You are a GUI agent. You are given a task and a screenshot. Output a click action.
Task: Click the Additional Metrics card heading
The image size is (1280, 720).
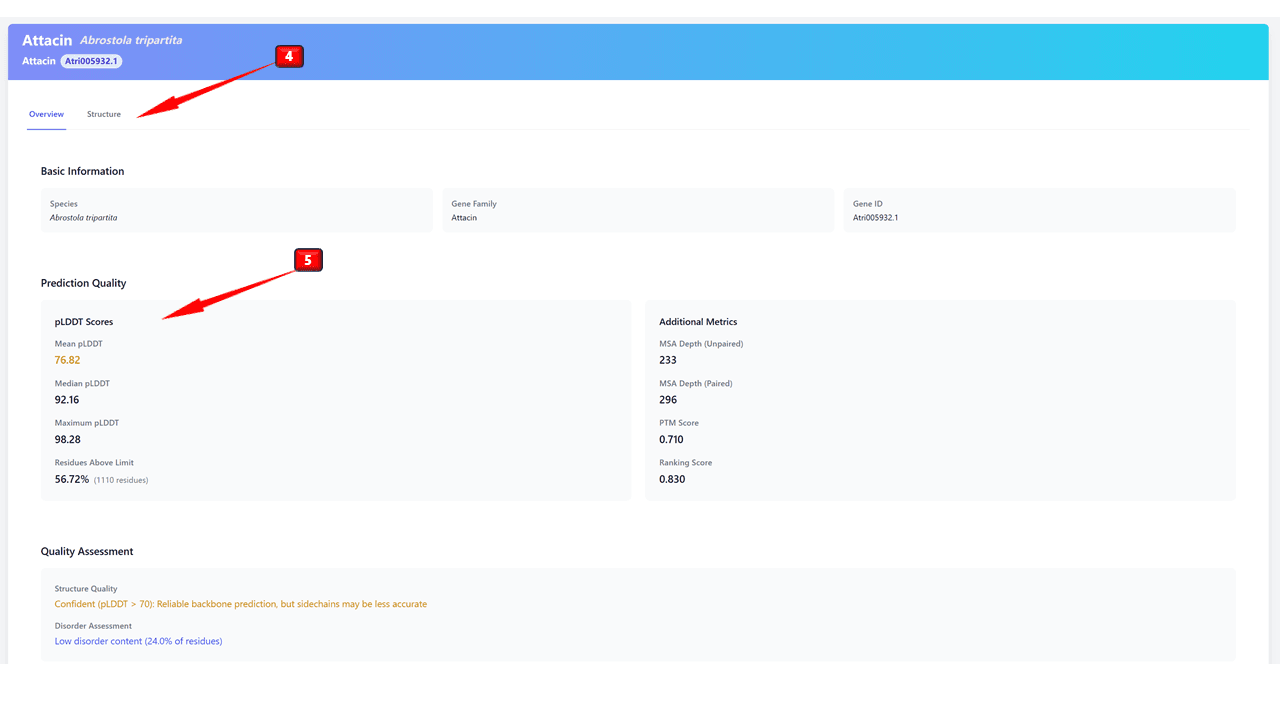point(698,322)
